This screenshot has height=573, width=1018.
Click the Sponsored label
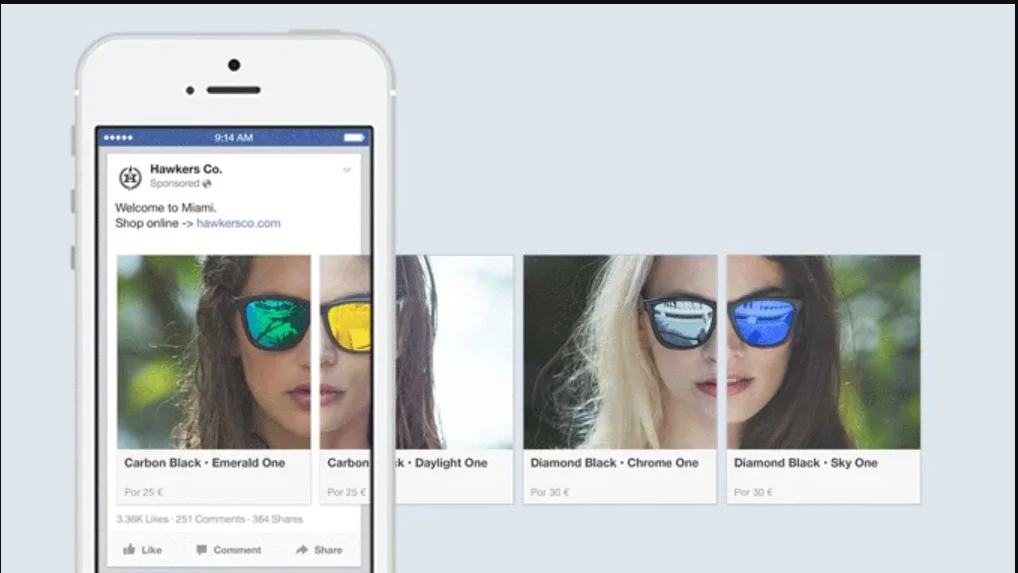[x=175, y=184]
